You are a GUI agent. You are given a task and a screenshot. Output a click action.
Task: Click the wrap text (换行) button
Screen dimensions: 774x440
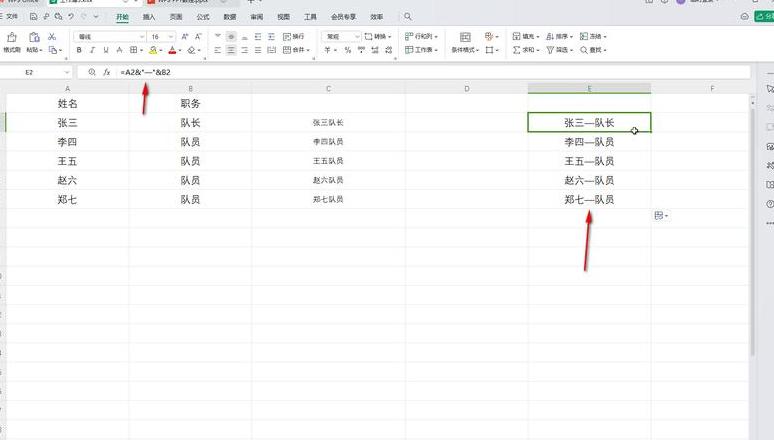point(294,37)
